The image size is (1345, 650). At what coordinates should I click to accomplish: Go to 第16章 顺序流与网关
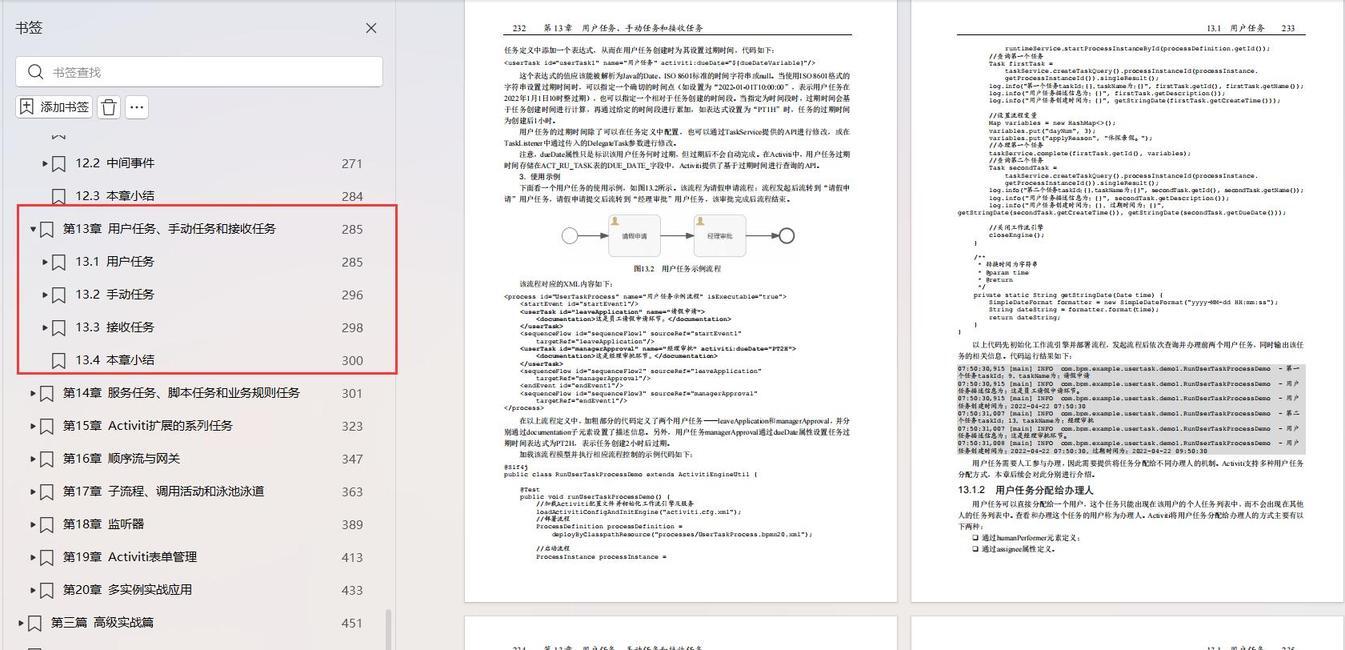[x=121, y=459]
